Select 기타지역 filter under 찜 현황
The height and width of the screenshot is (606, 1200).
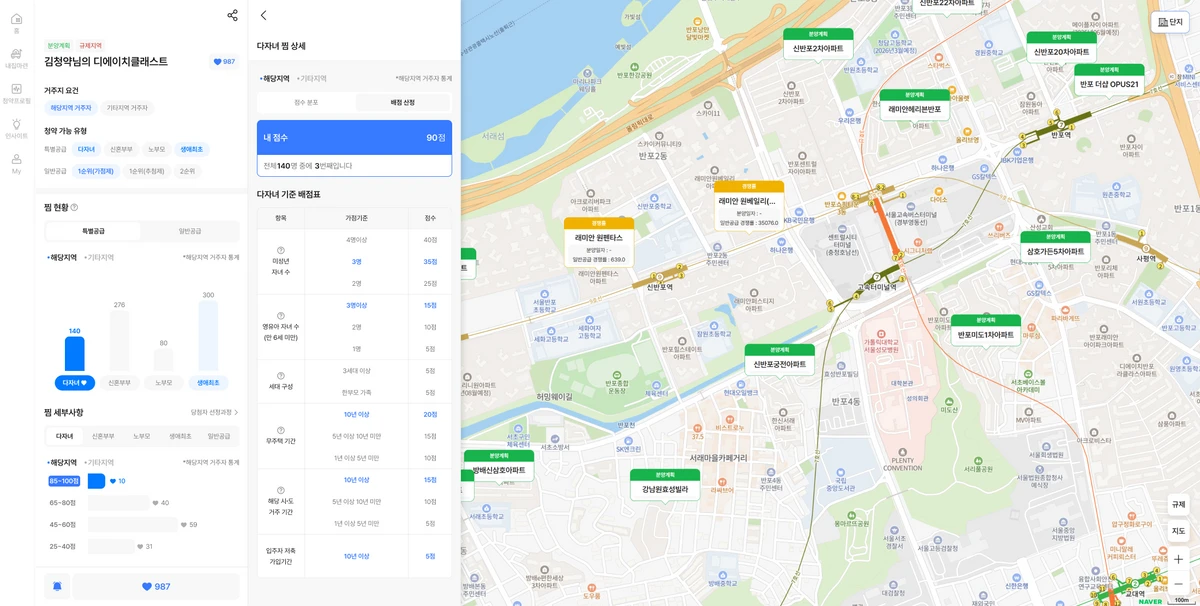pyautogui.click(x=98, y=258)
